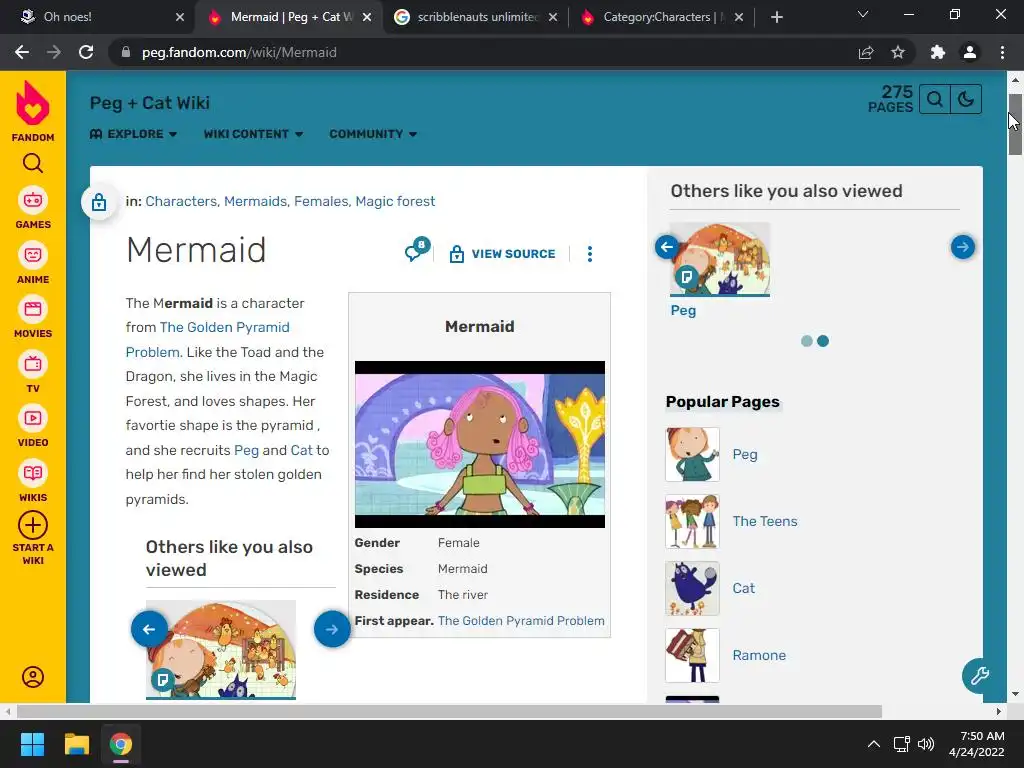The width and height of the screenshot is (1024, 768).
Task: Open the comments bubble icon showing 8
Action: pos(417,249)
